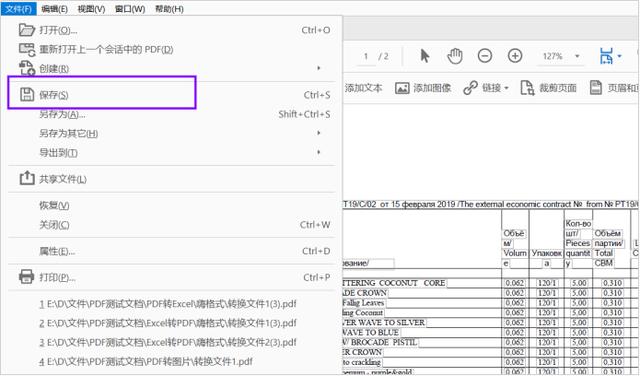Click the folder icon for 打开(O)

[27, 30]
